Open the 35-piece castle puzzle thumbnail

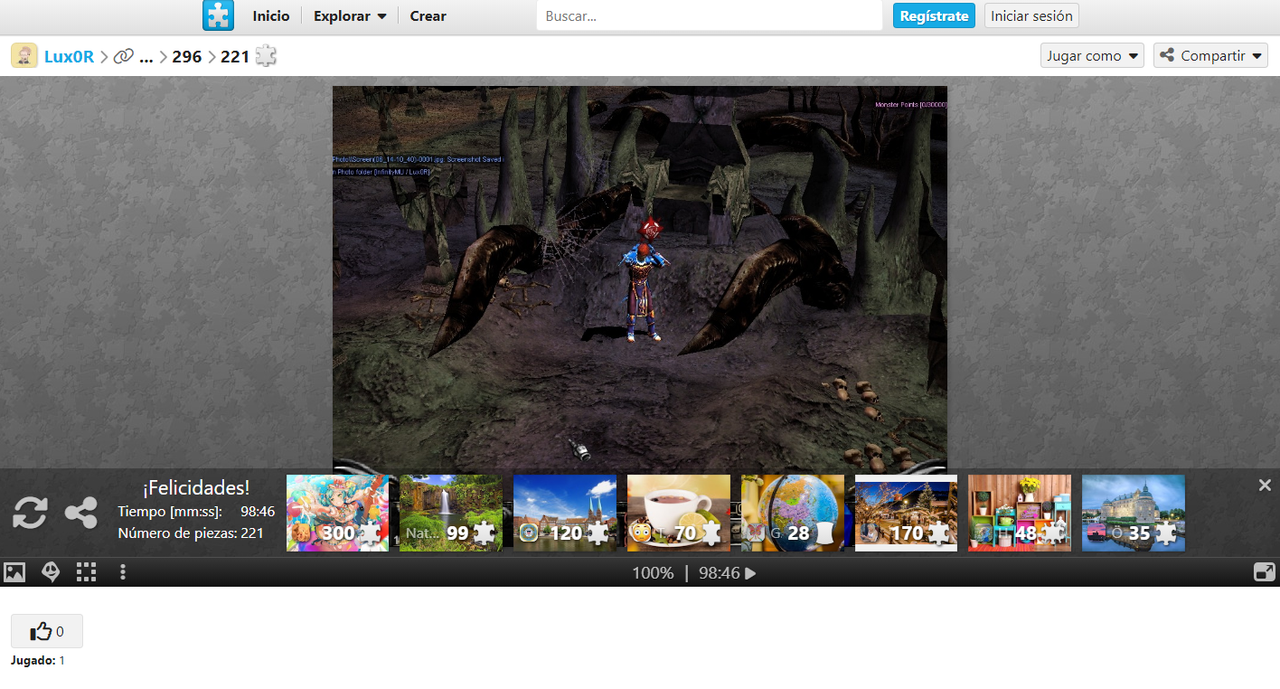[x=1133, y=513]
